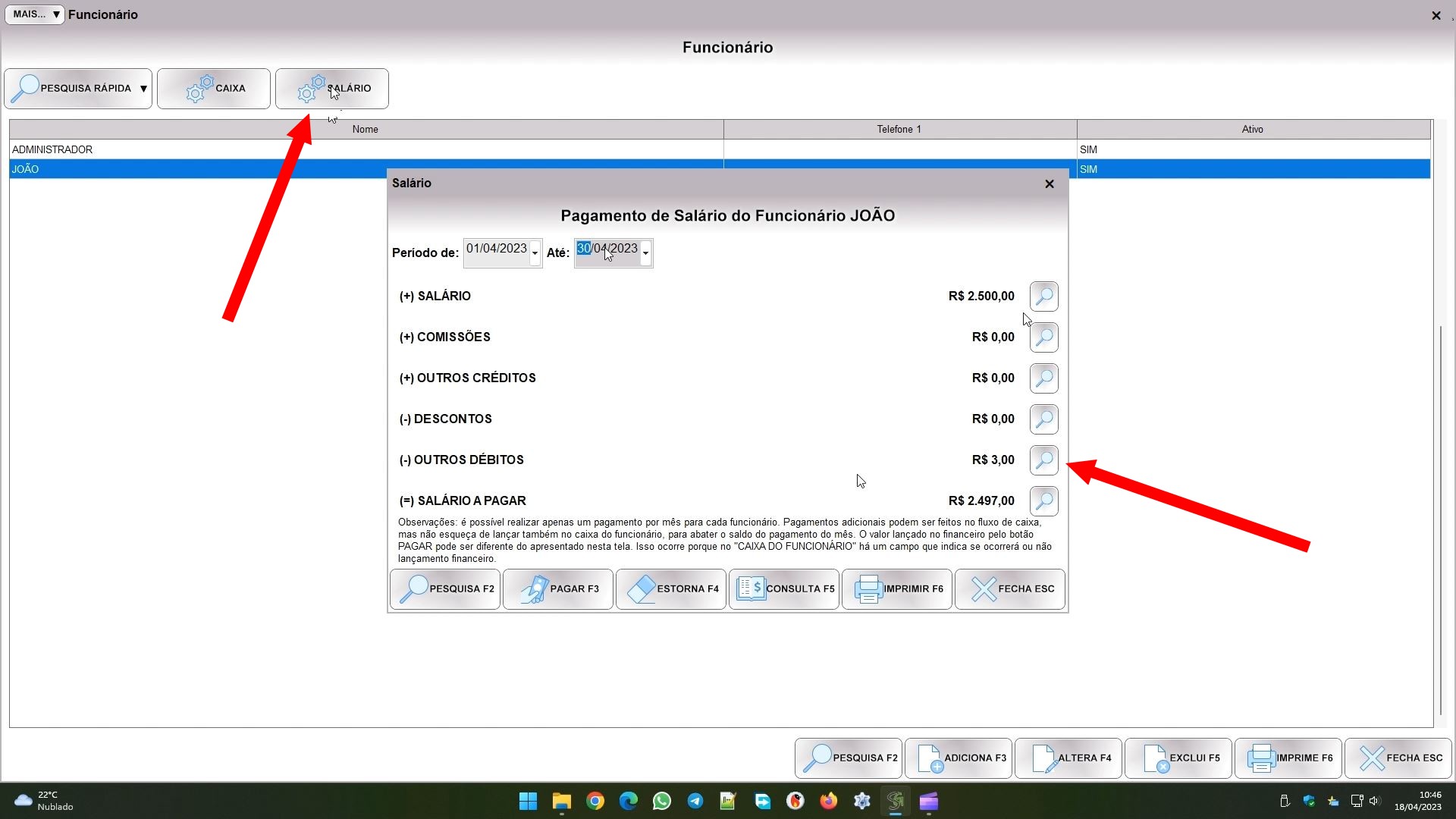Open DESCONTOS details magnifier

click(1044, 419)
